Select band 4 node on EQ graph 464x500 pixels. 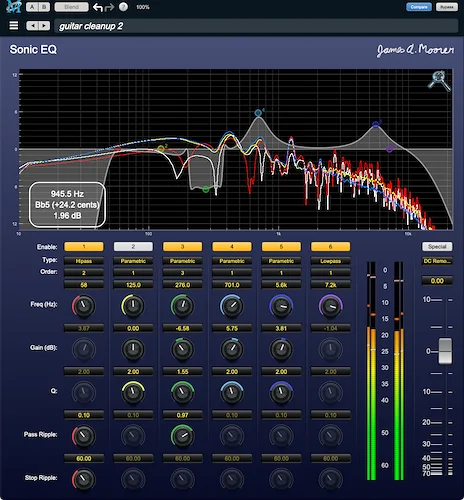coord(258,113)
